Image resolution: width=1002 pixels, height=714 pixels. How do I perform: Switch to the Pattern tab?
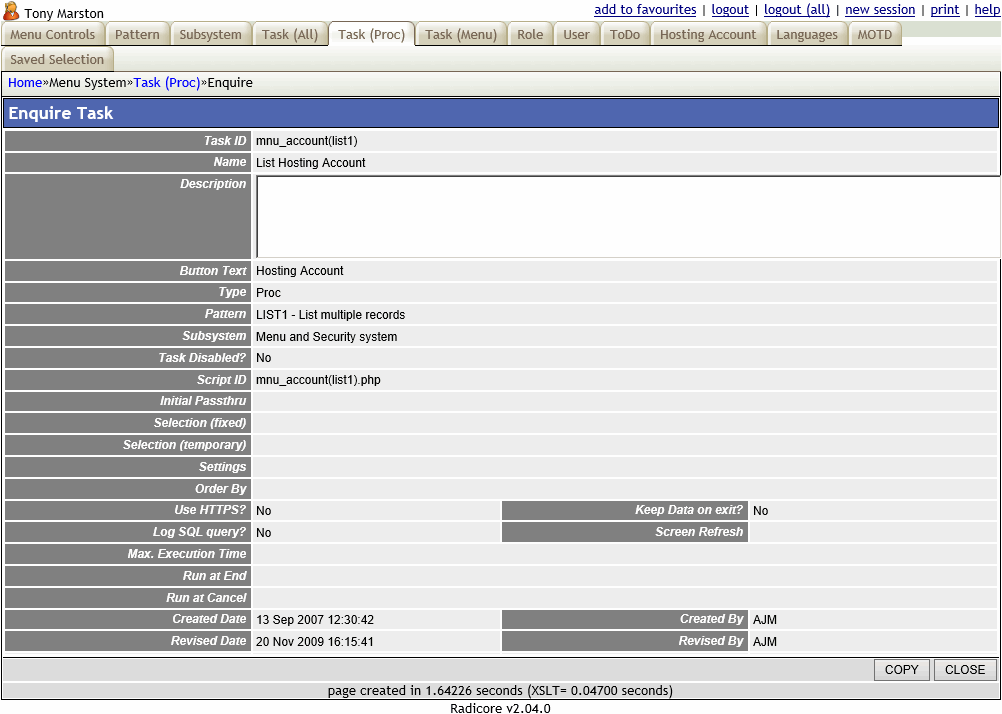pos(137,34)
